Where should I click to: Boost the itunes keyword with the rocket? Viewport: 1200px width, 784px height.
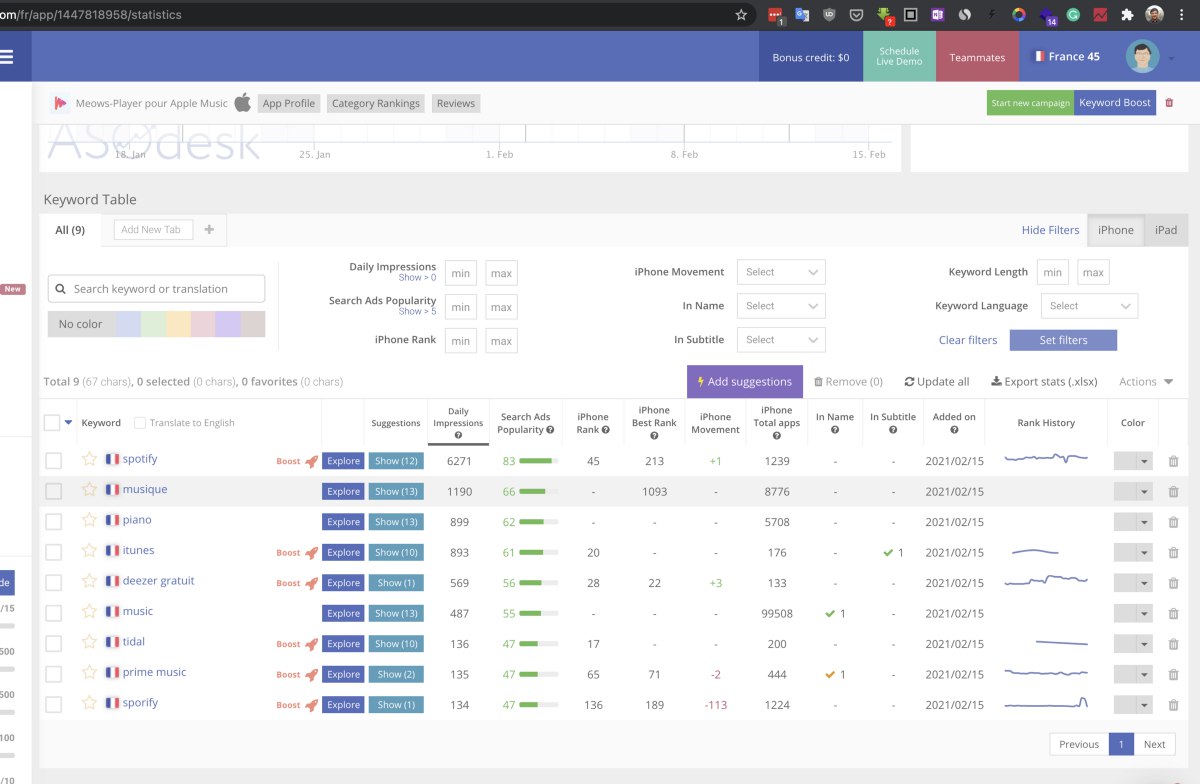click(311, 552)
